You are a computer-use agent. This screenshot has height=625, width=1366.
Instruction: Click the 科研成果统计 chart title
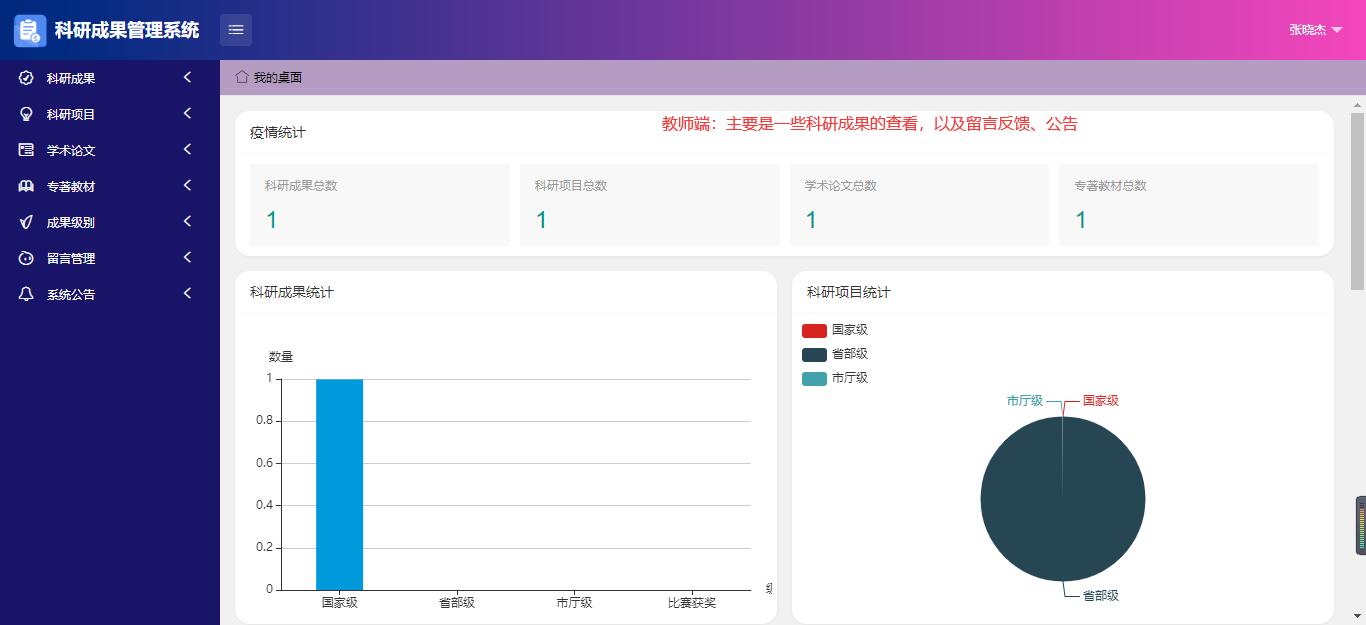[292, 292]
